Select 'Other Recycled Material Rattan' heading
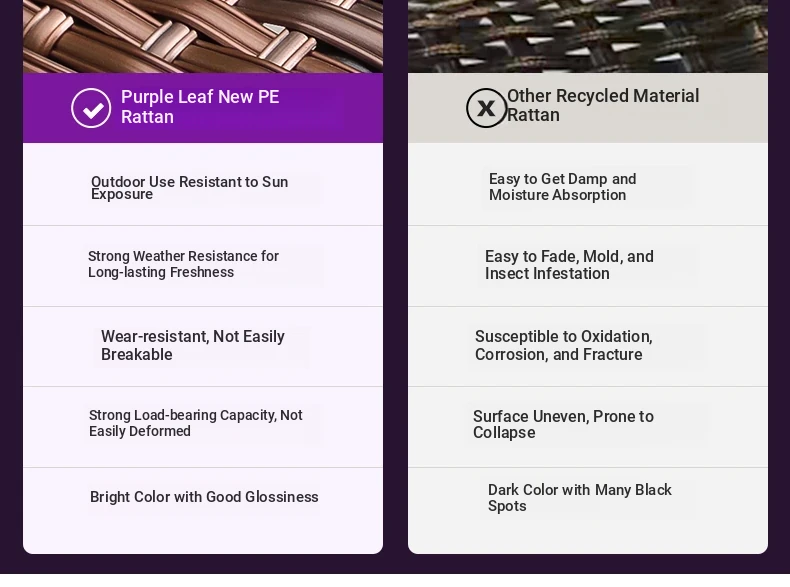Image resolution: width=790 pixels, height=587 pixels. pyautogui.click(x=603, y=105)
